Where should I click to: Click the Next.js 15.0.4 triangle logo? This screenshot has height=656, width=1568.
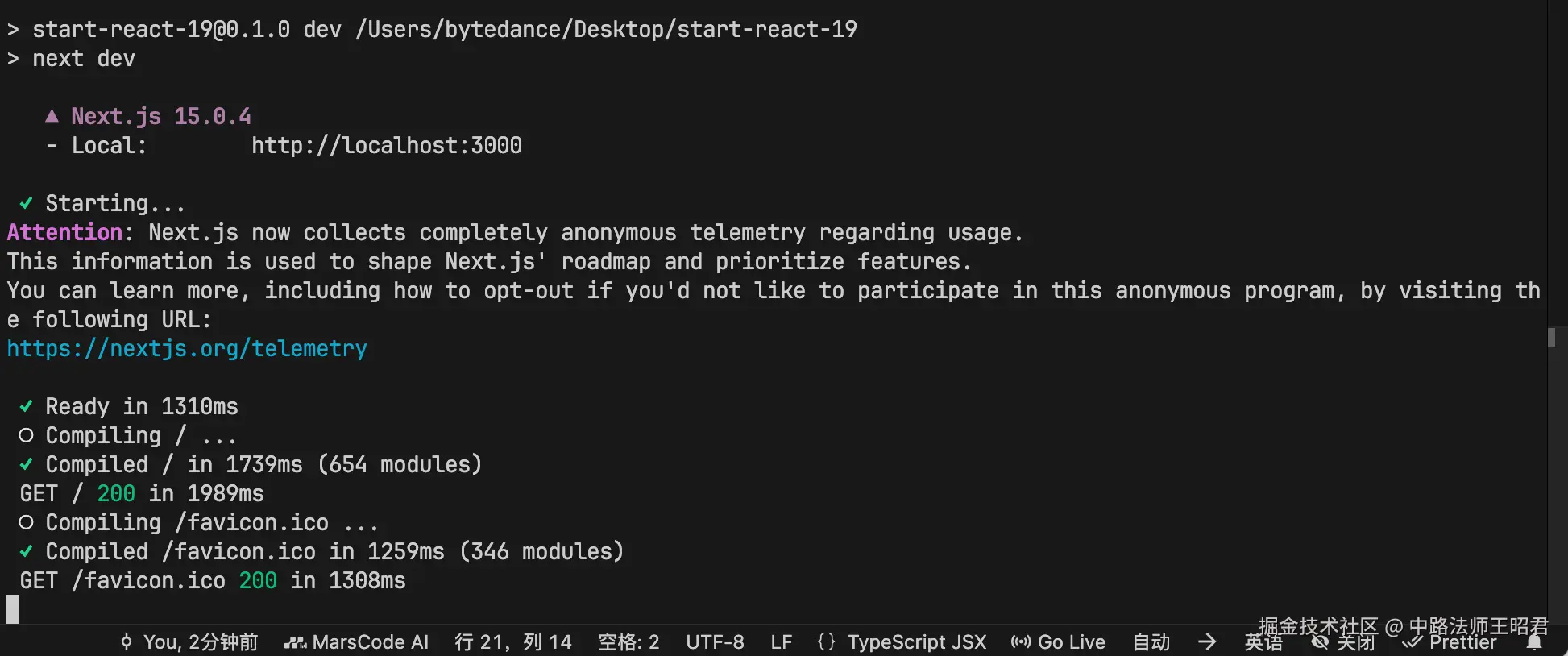coord(52,116)
